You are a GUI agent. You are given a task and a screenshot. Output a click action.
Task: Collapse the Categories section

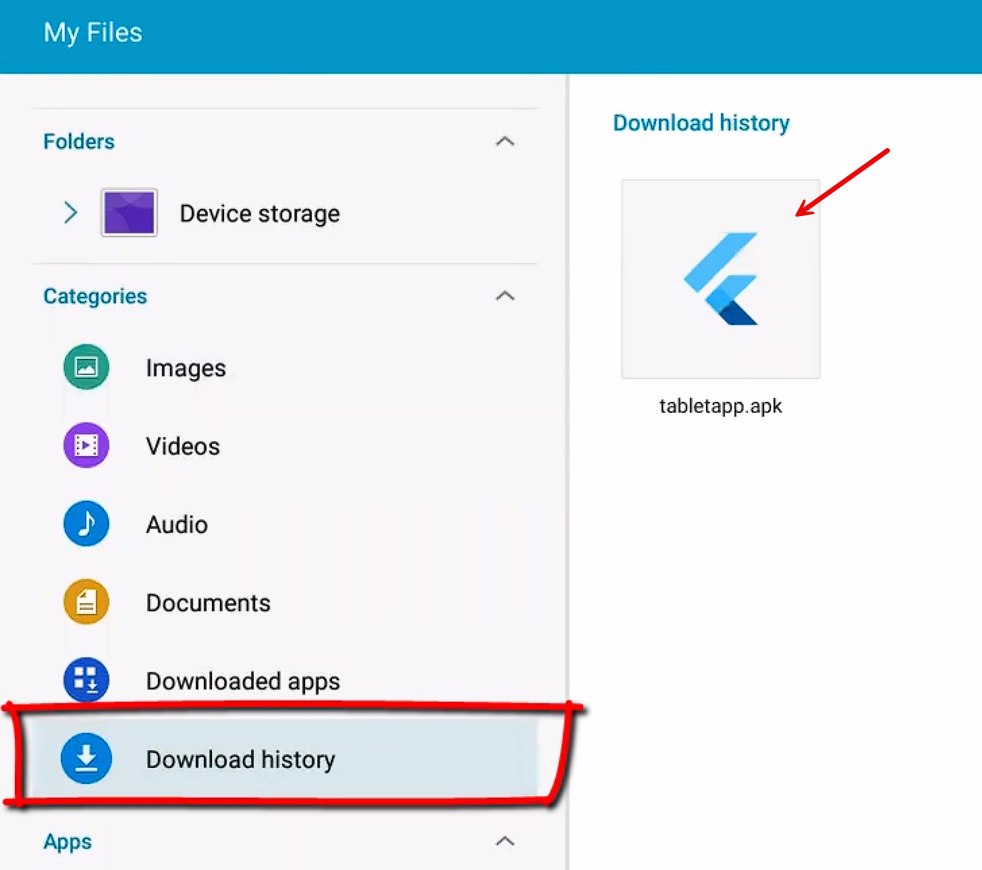pyautogui.click(x=505, y=296)
